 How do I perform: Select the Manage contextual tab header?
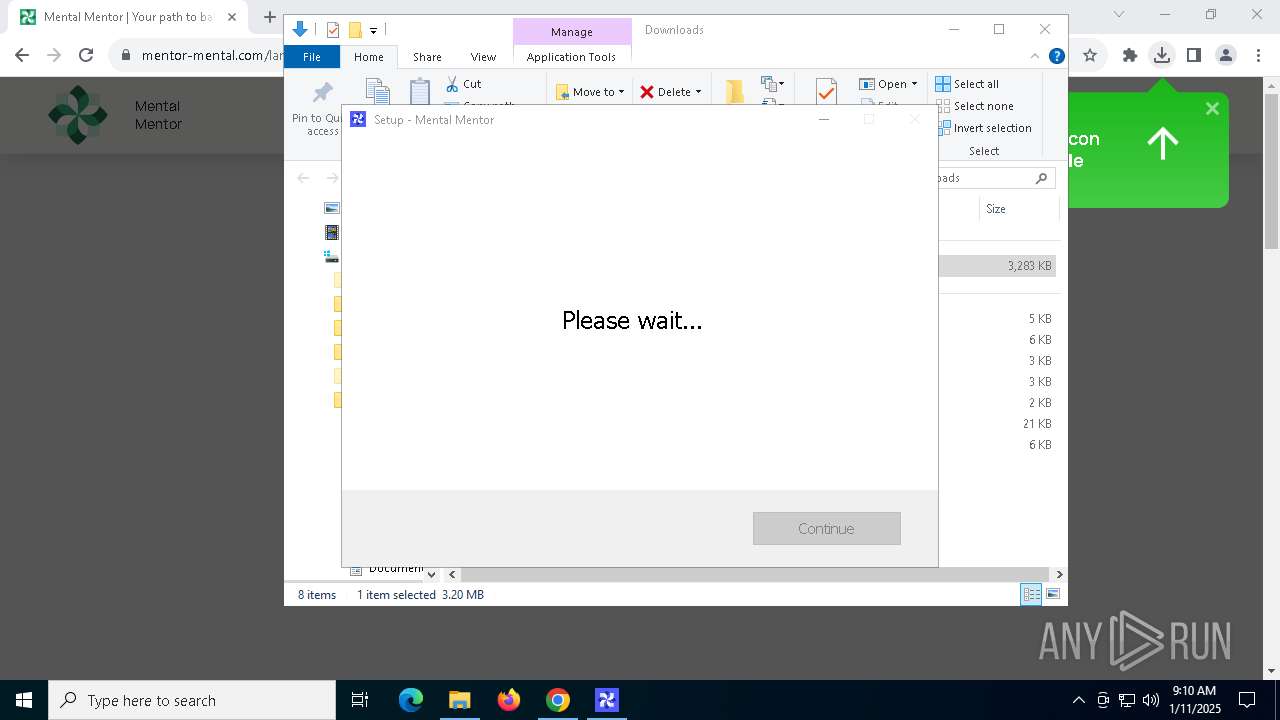coord(572,32)
